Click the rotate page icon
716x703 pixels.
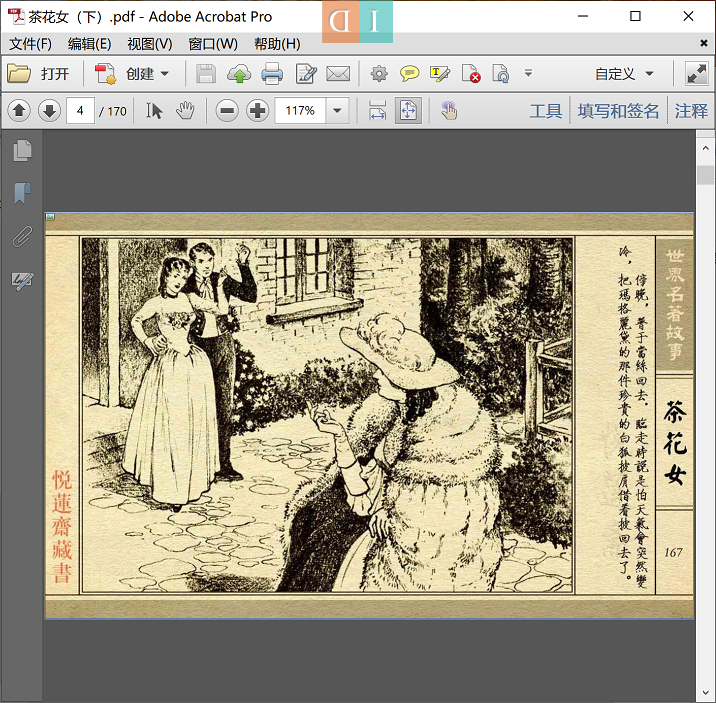(x=501, y=73)
